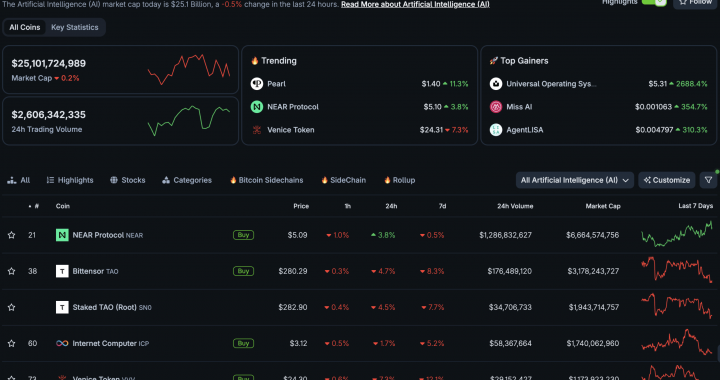Click the 24h Trading Volume sparkline
720x380 pixels.
point(189,121)
